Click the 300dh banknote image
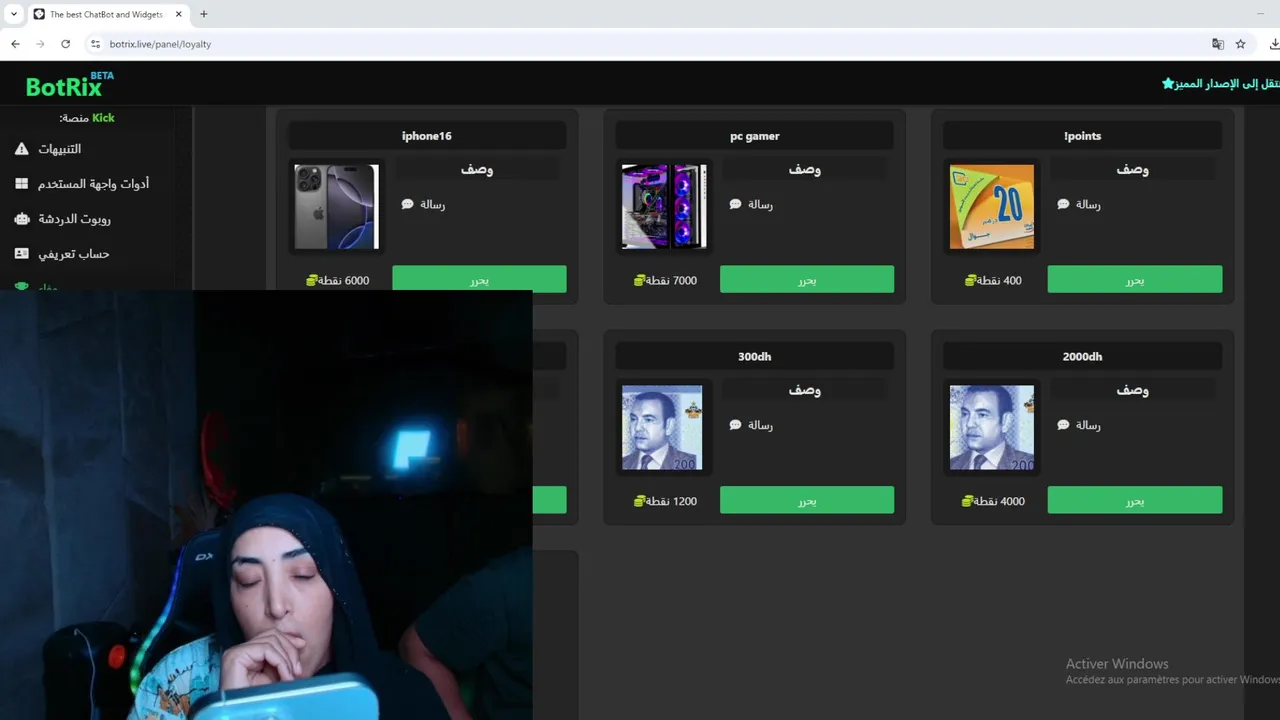Screen dimensions: 1280x720 coord(662,428)
